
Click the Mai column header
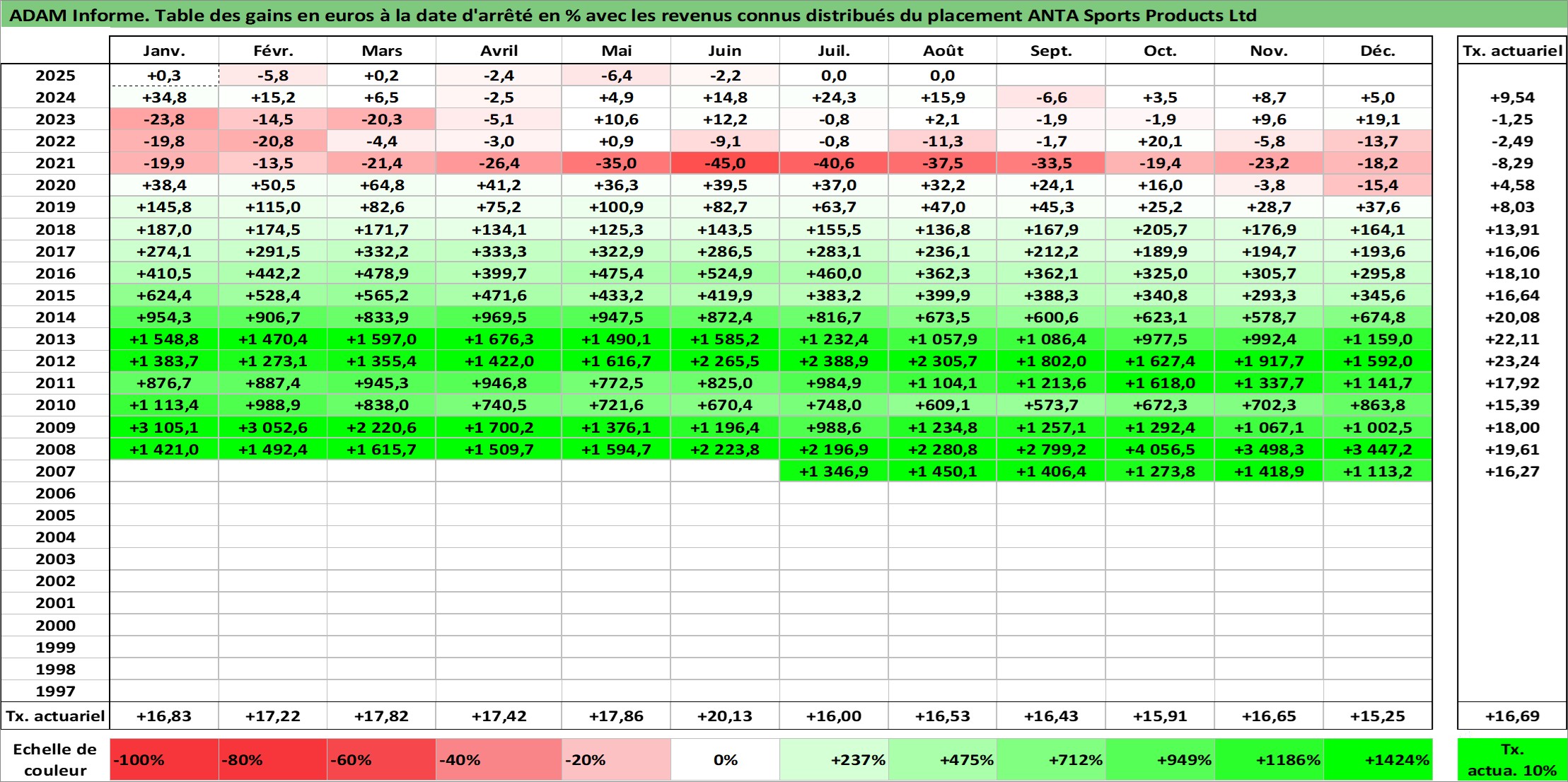617,50
